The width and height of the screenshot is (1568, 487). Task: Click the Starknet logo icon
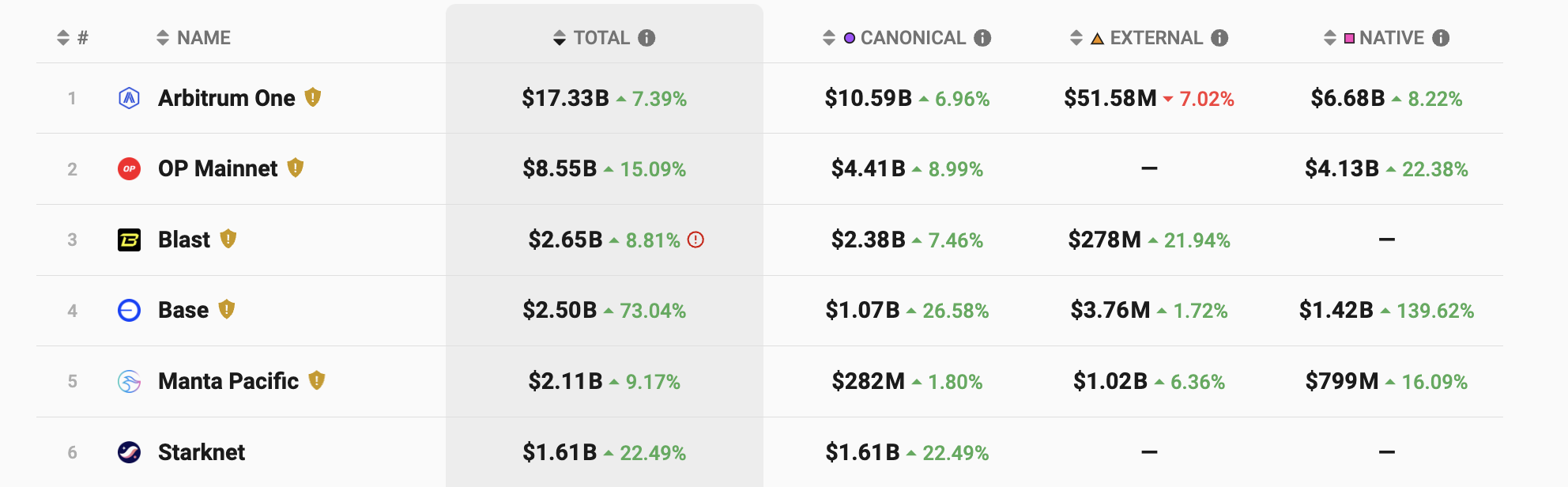click(129, 452)
